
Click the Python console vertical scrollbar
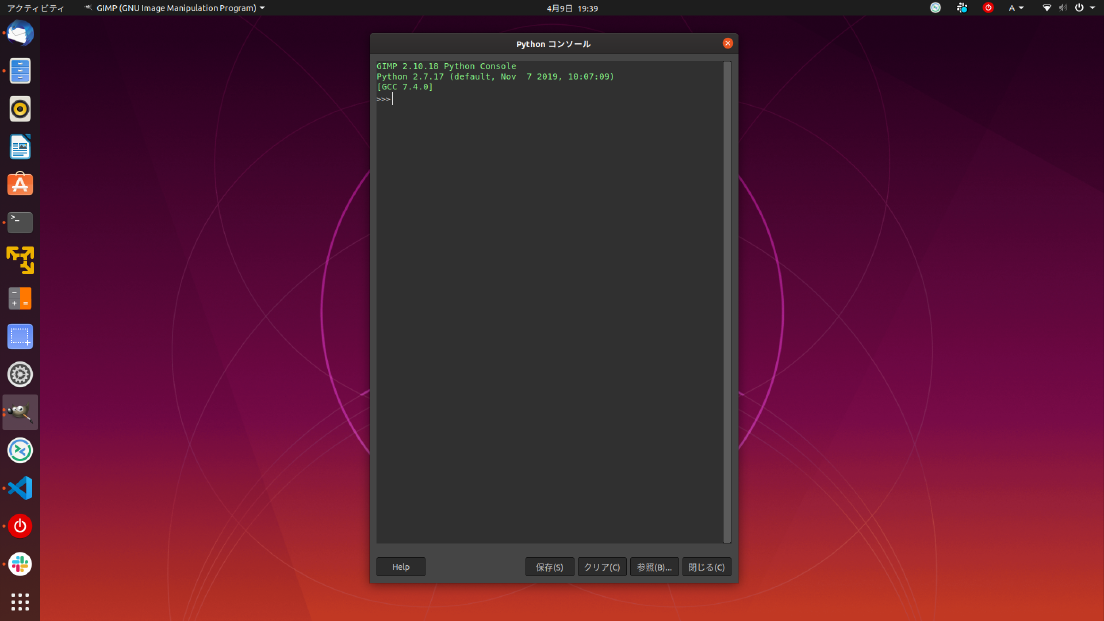[727, 302]
